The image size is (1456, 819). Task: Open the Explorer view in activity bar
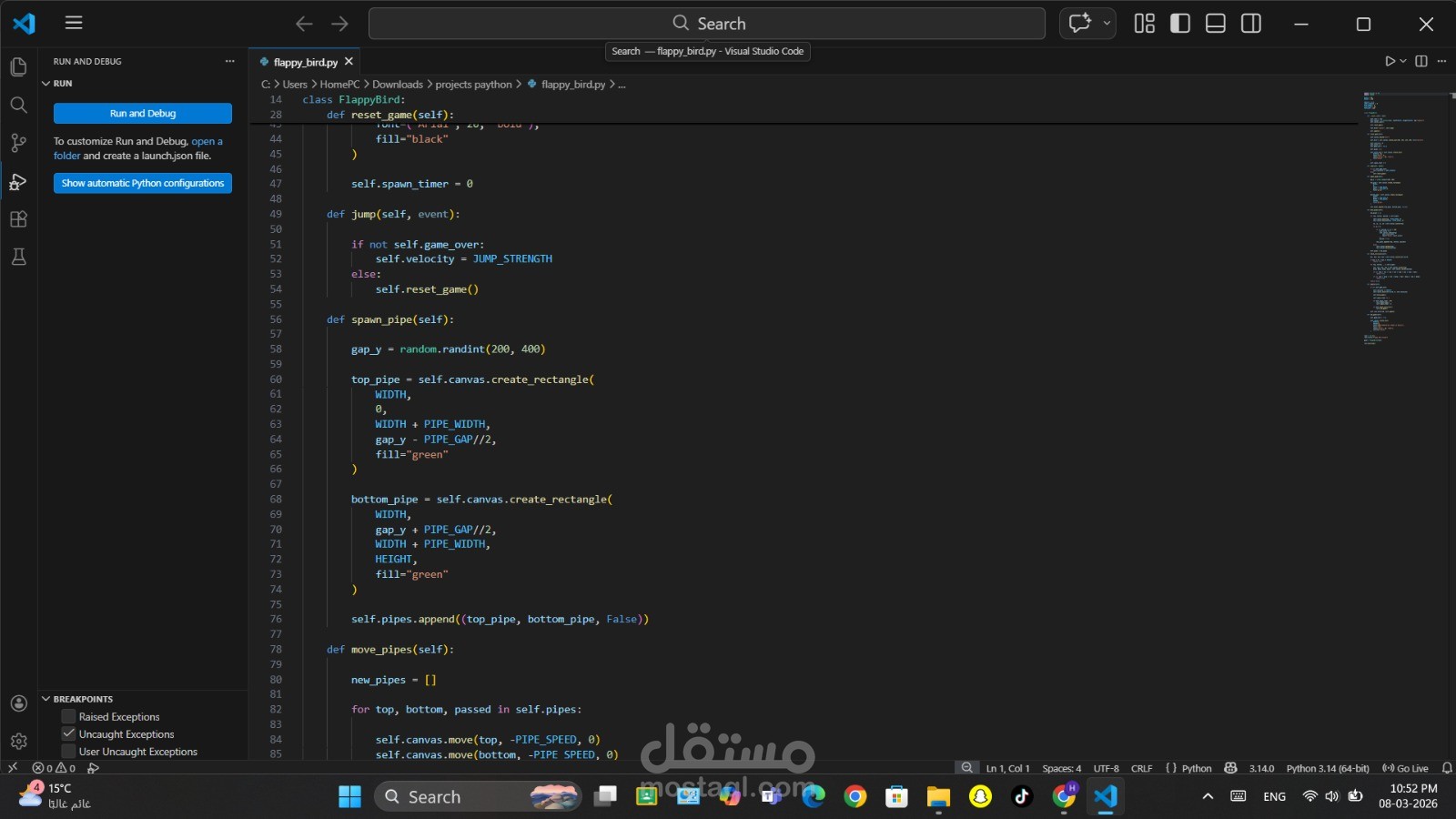click(18, 66)
